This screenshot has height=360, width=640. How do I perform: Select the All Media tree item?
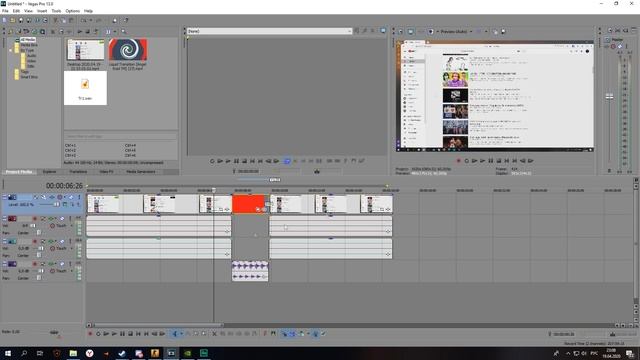[28, 40]
